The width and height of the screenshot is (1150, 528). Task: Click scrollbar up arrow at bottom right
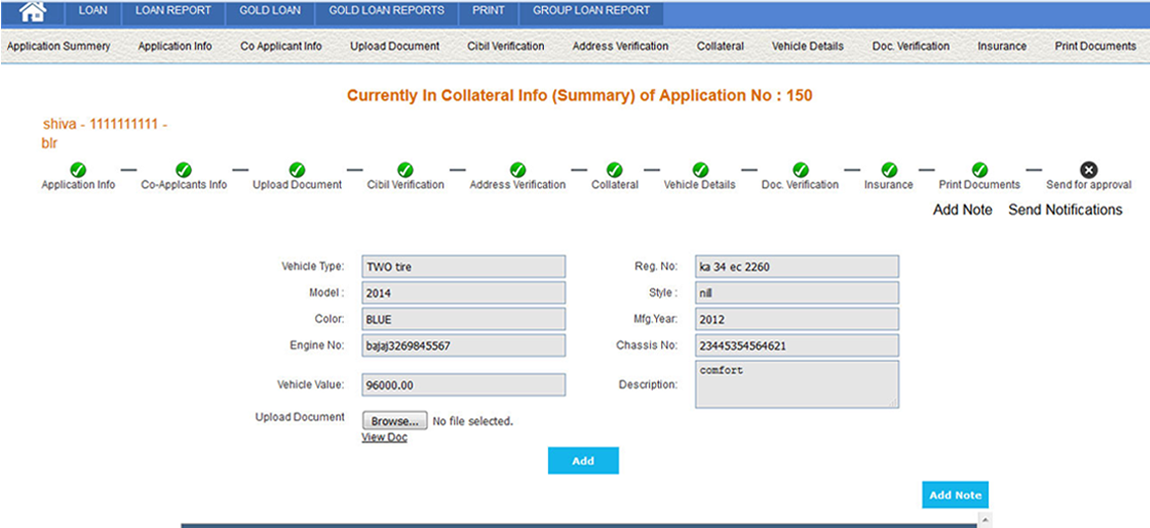(x=985, y=519)
